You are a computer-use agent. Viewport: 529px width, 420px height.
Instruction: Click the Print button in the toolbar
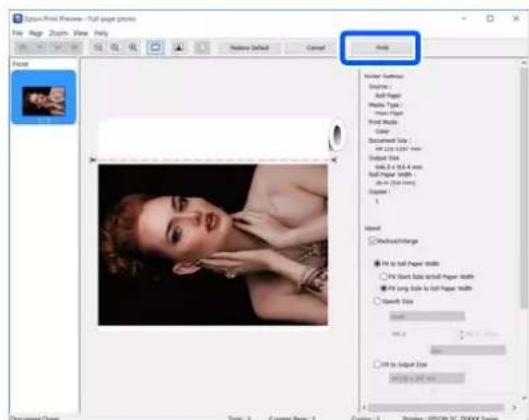pos(381,48)
